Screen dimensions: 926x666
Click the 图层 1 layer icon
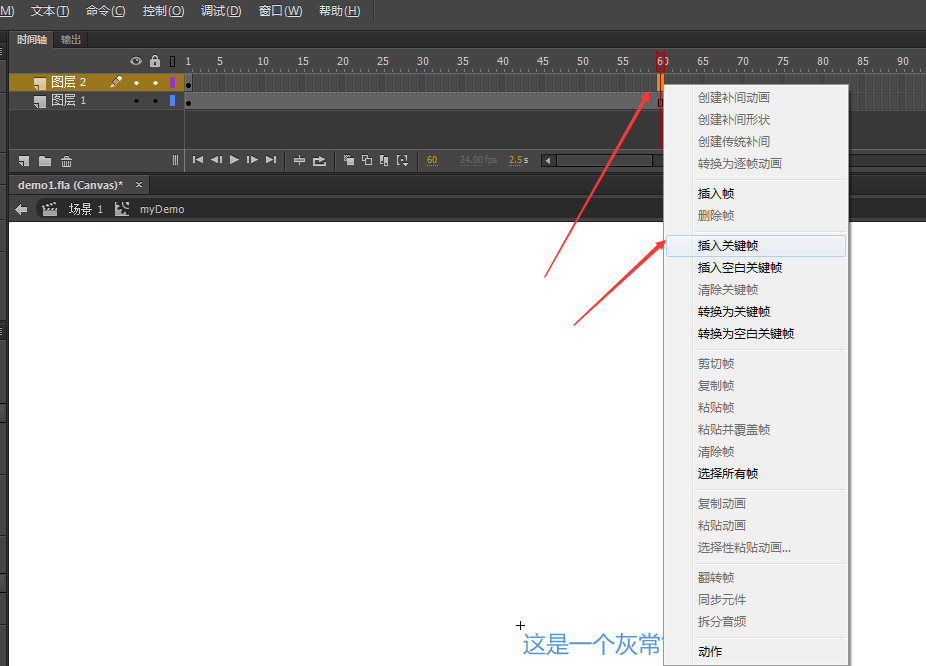tap(40, 102)
